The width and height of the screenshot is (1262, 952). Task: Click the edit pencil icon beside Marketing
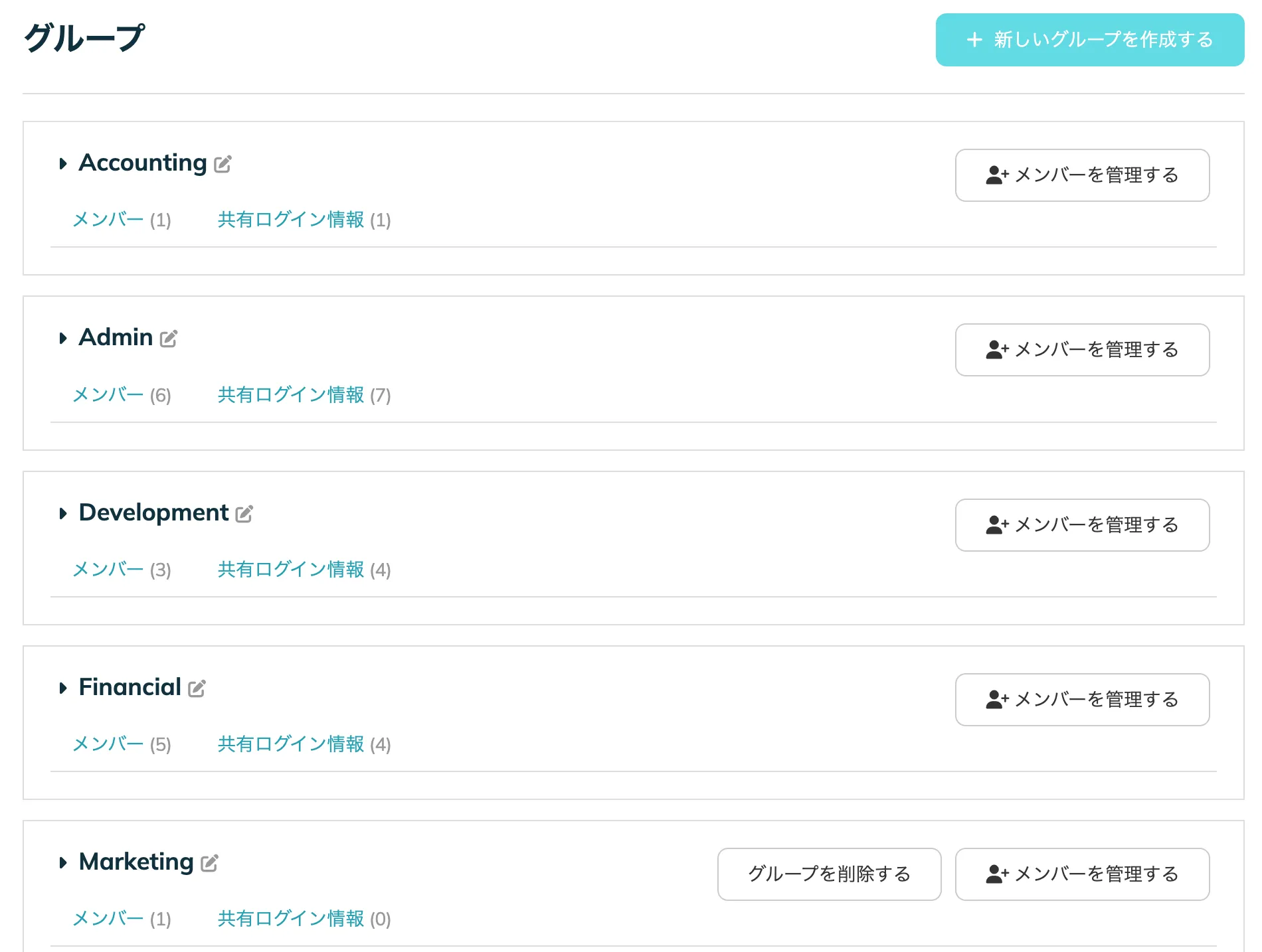click(209, 863)
